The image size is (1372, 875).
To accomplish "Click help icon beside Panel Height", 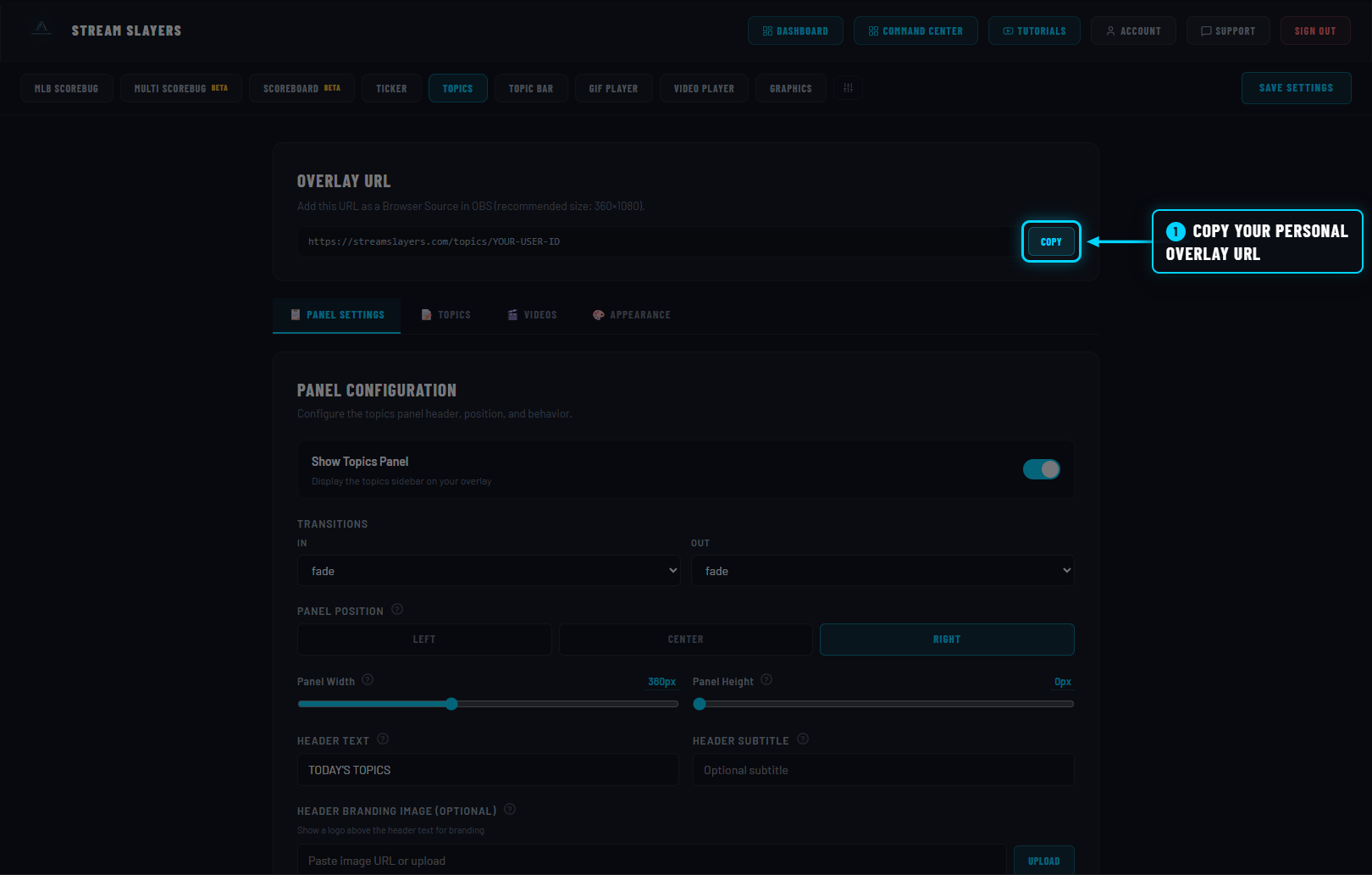I will tap(766, 679).
